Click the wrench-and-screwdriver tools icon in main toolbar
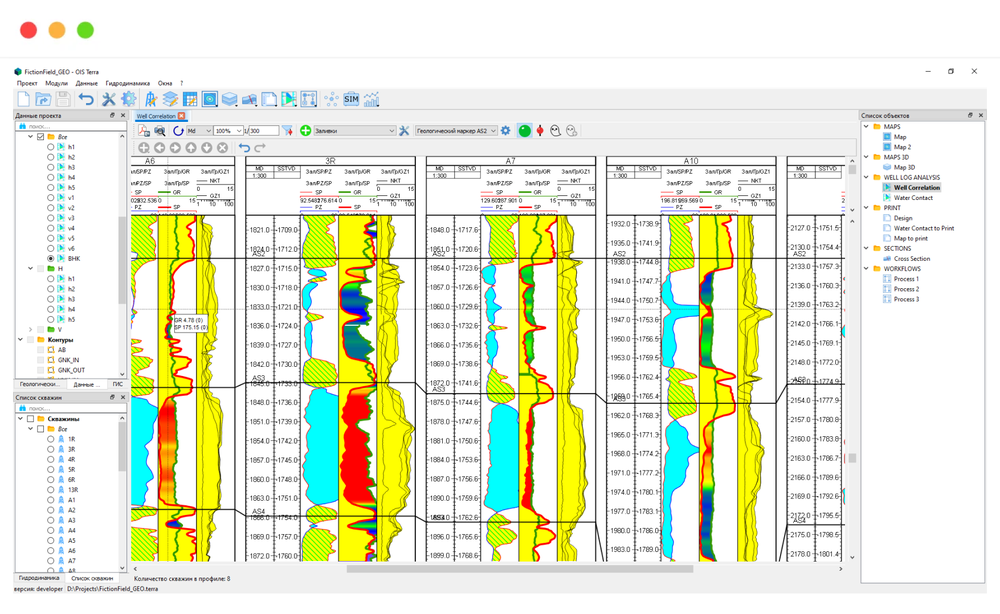Image resolution: width=1000 pixels, height=614 pixels. point(108,99)
